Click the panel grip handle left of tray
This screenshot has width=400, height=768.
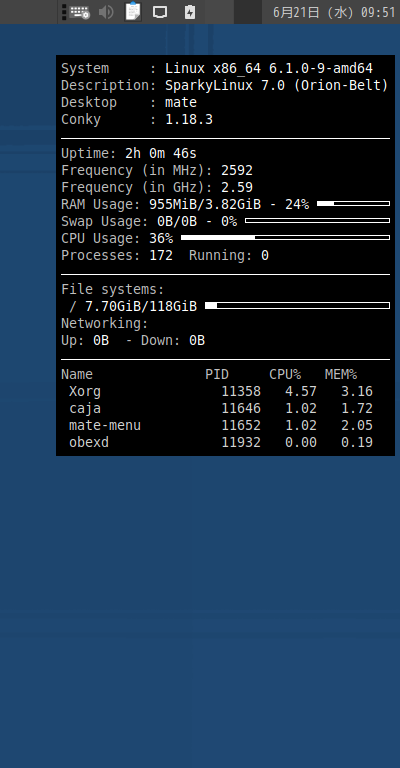[64, 12]
